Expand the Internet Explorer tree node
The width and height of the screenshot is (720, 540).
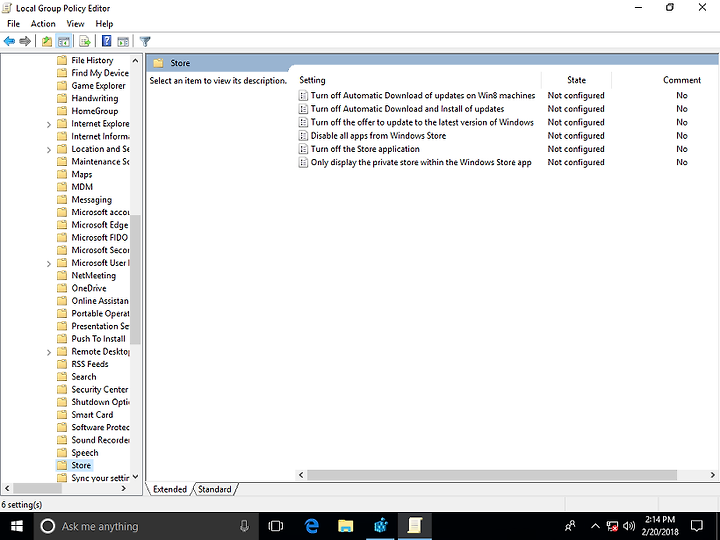pyautogui.click(x=49, y=124)
